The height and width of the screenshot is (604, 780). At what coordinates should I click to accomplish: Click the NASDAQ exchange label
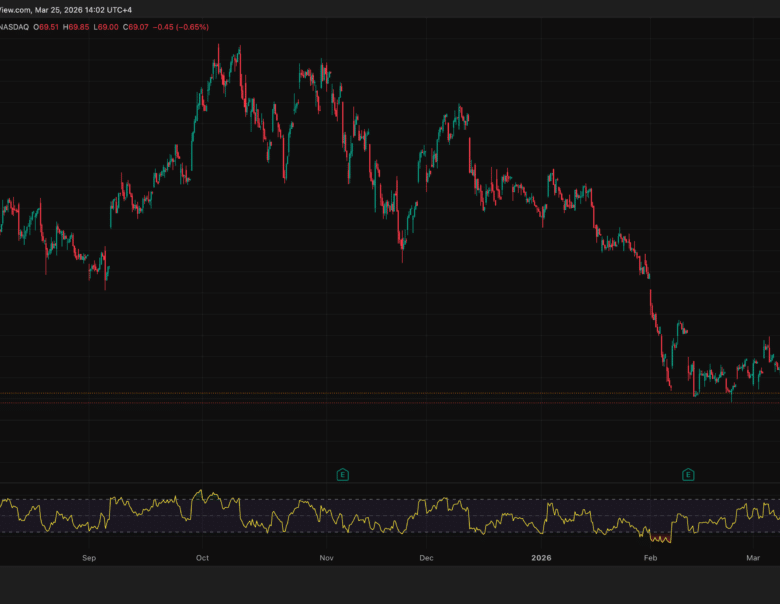pyautogui.click(x=12, y=27)
